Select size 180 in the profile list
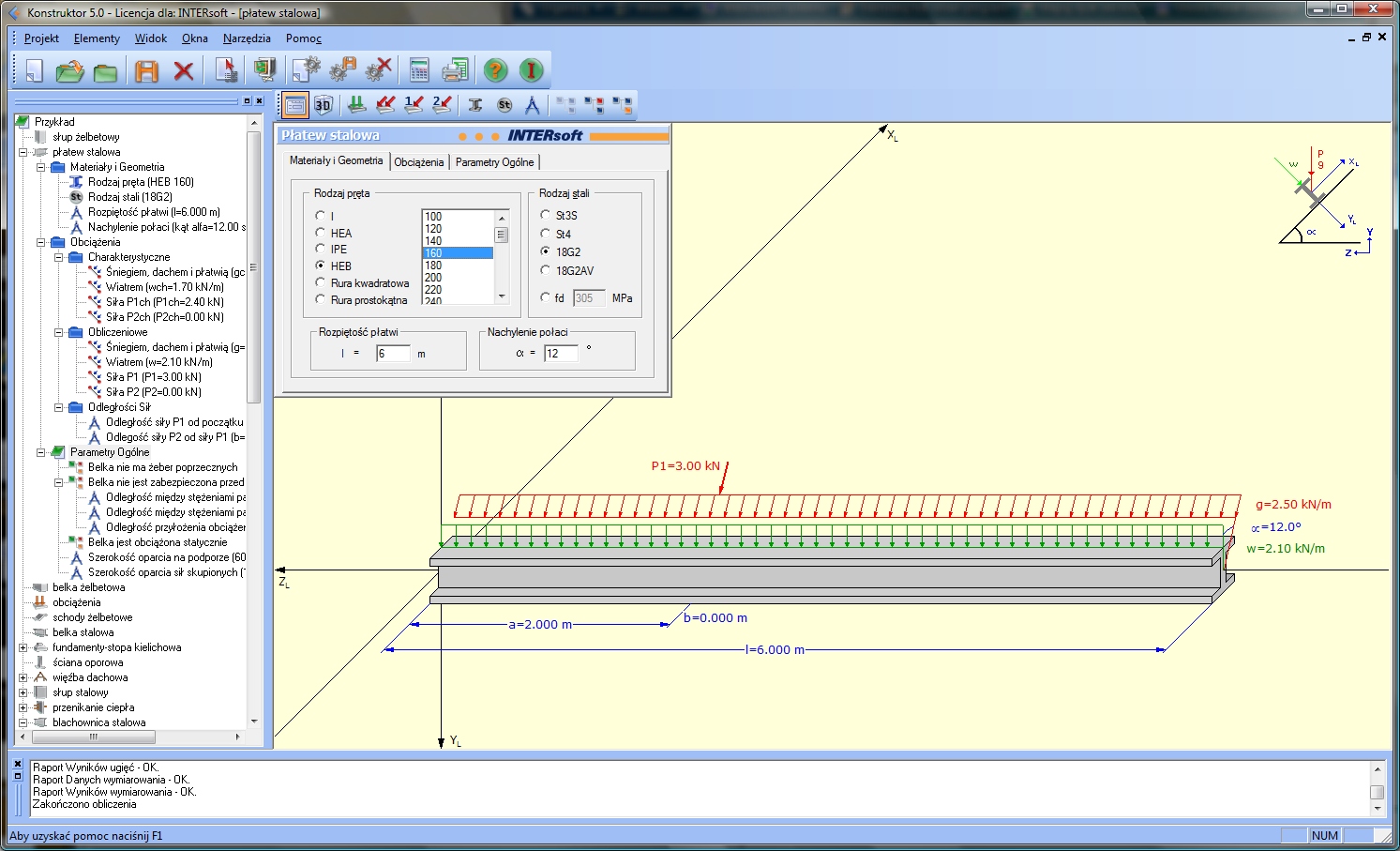The height and width of the screenshot is (851, 1400). coord(458,266)
